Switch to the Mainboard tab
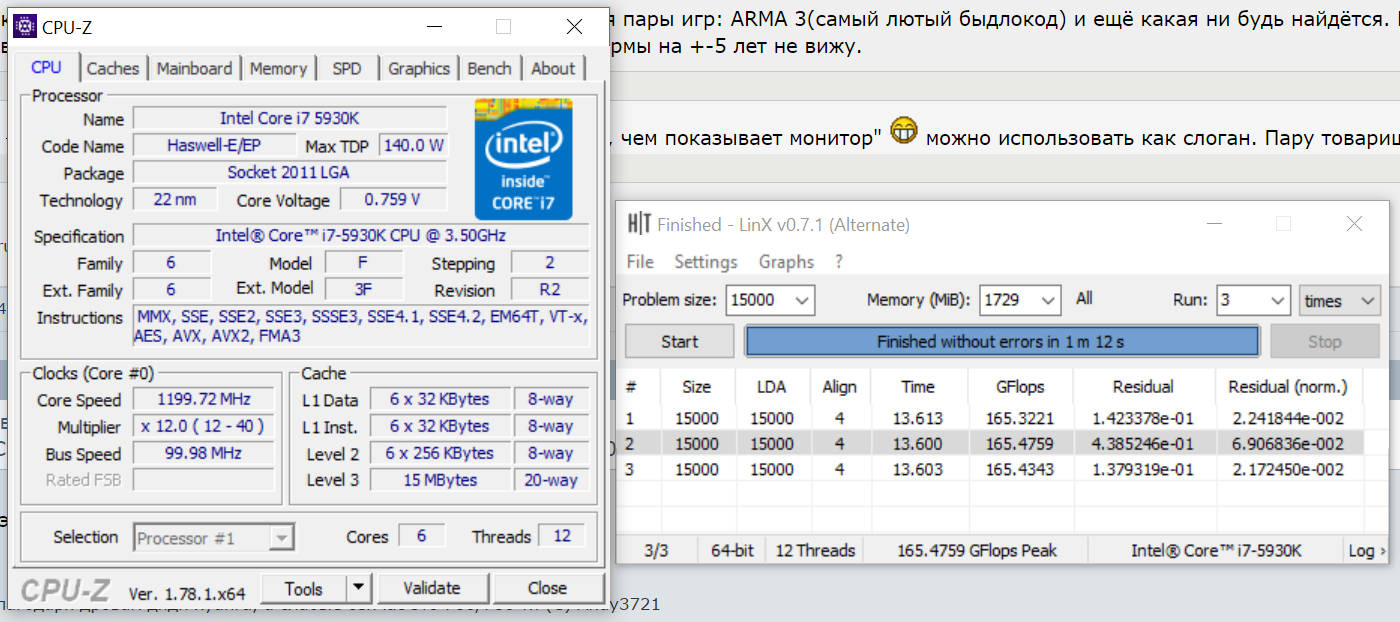1400x622 pixels. [x=194, y=68]
